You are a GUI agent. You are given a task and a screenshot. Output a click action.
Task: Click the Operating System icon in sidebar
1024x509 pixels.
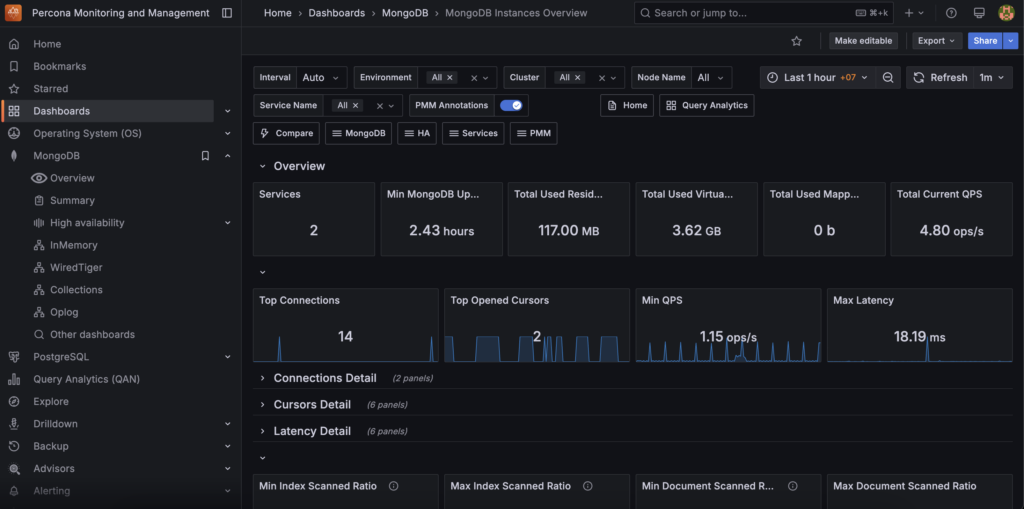[14, 133]
